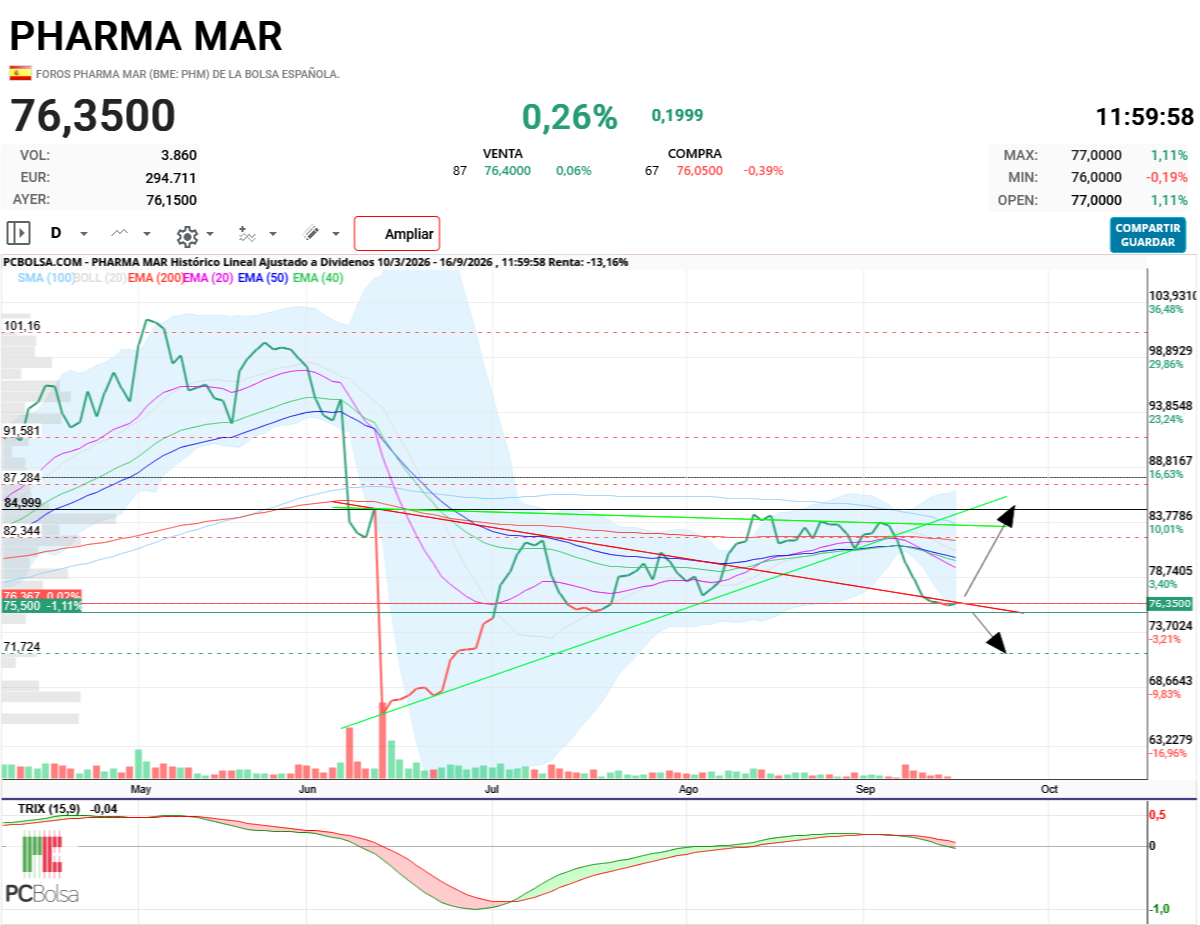Viewport: 1200px width, 925px height.
Task: Click the 0,26% change value
Action: pos(570,117)
